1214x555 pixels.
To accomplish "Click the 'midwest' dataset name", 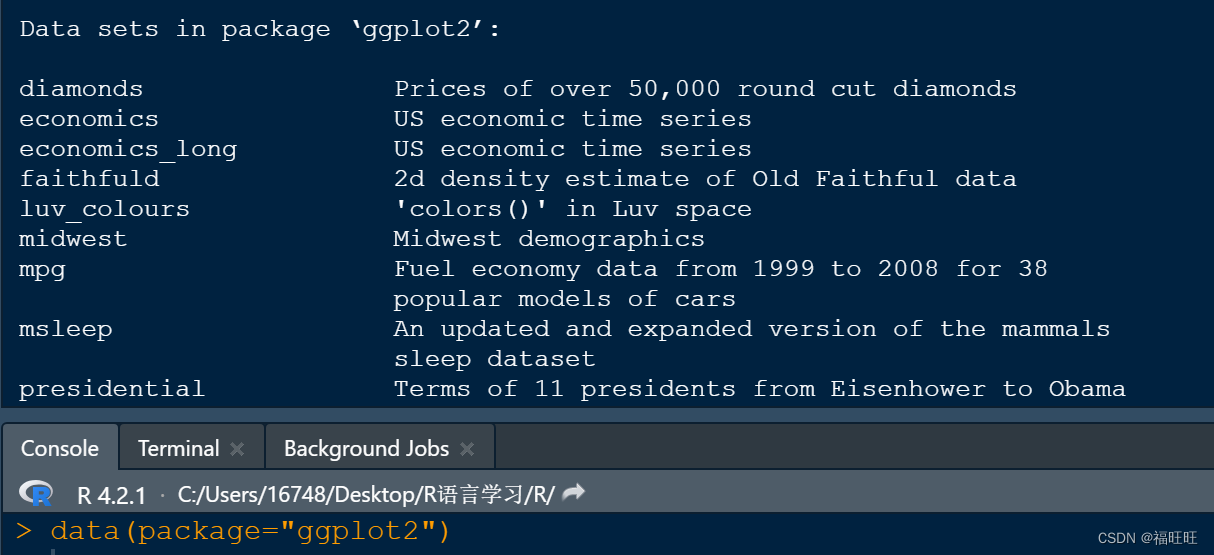I will [73, 239].
